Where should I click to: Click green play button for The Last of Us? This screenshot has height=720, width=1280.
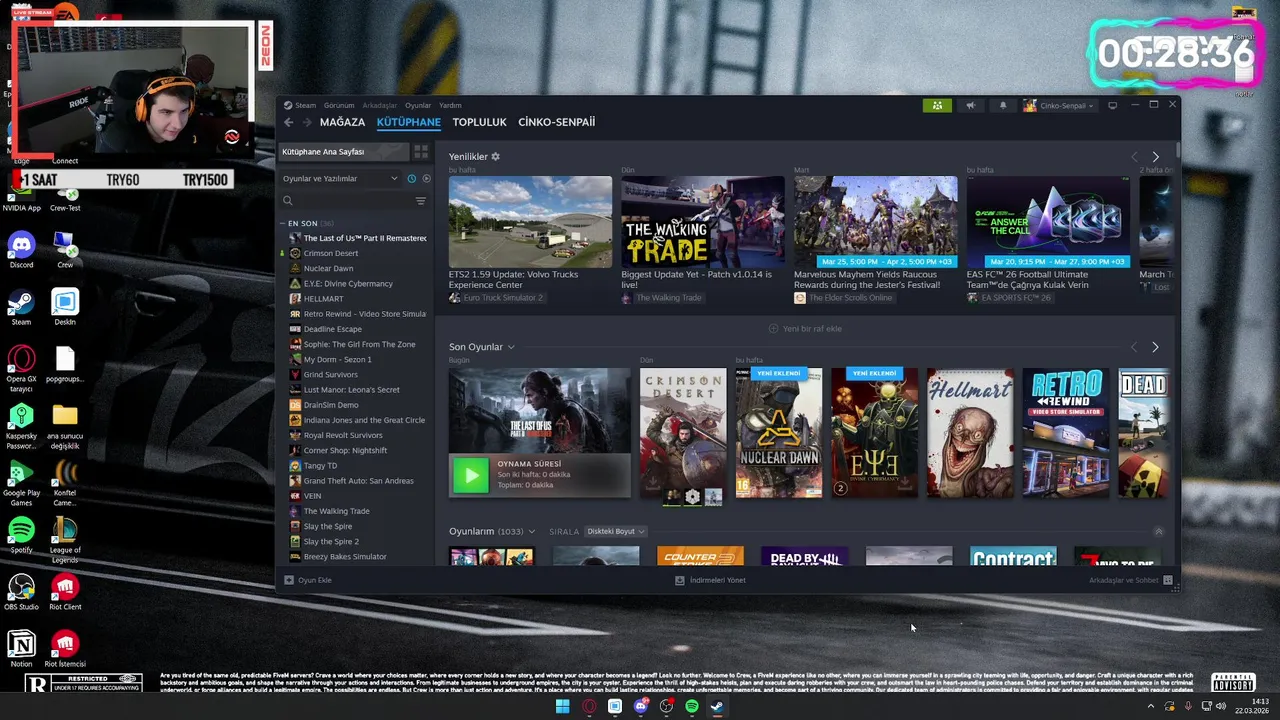(x=471, y=476)
